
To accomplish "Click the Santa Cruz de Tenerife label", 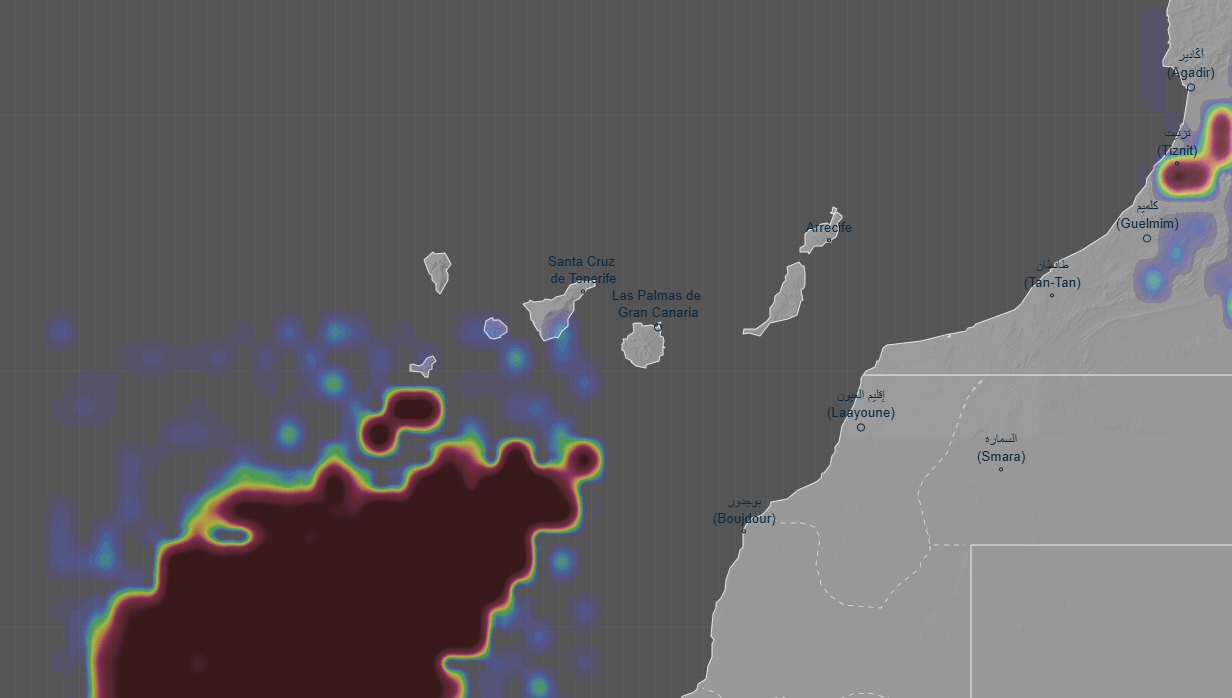I will [582, 270].
